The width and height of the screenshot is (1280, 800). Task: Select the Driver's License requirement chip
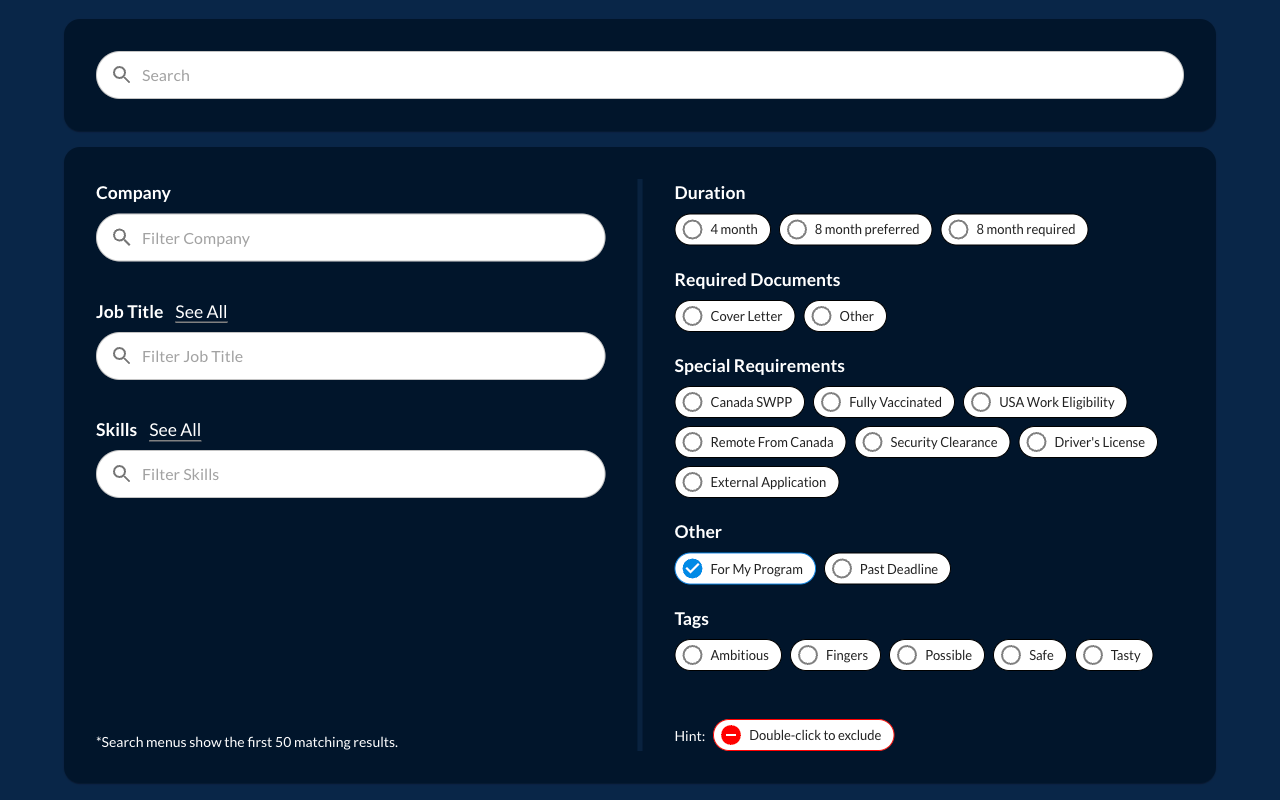(1088, 442)
